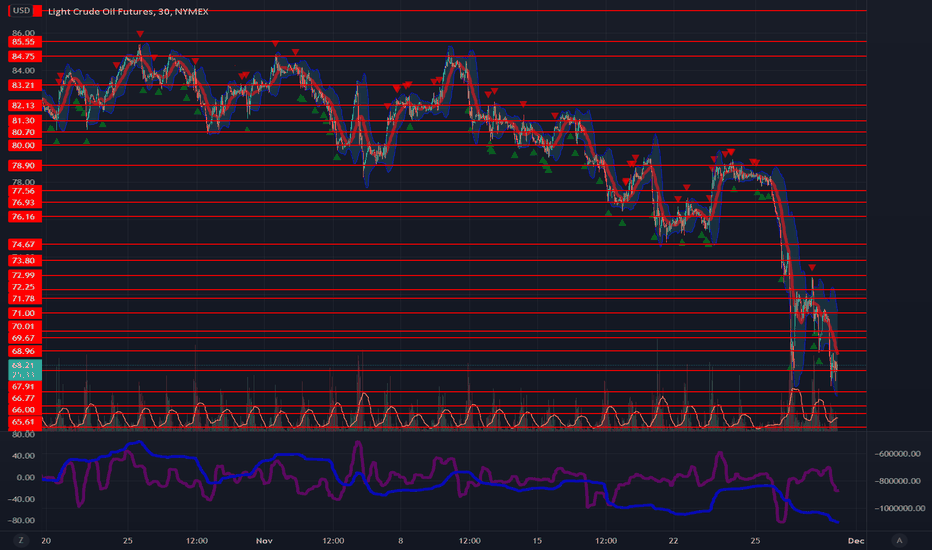Viewport: 932px width, 550px height.
Task: Select the 72.99 price level label
Action: click(24, 275)
